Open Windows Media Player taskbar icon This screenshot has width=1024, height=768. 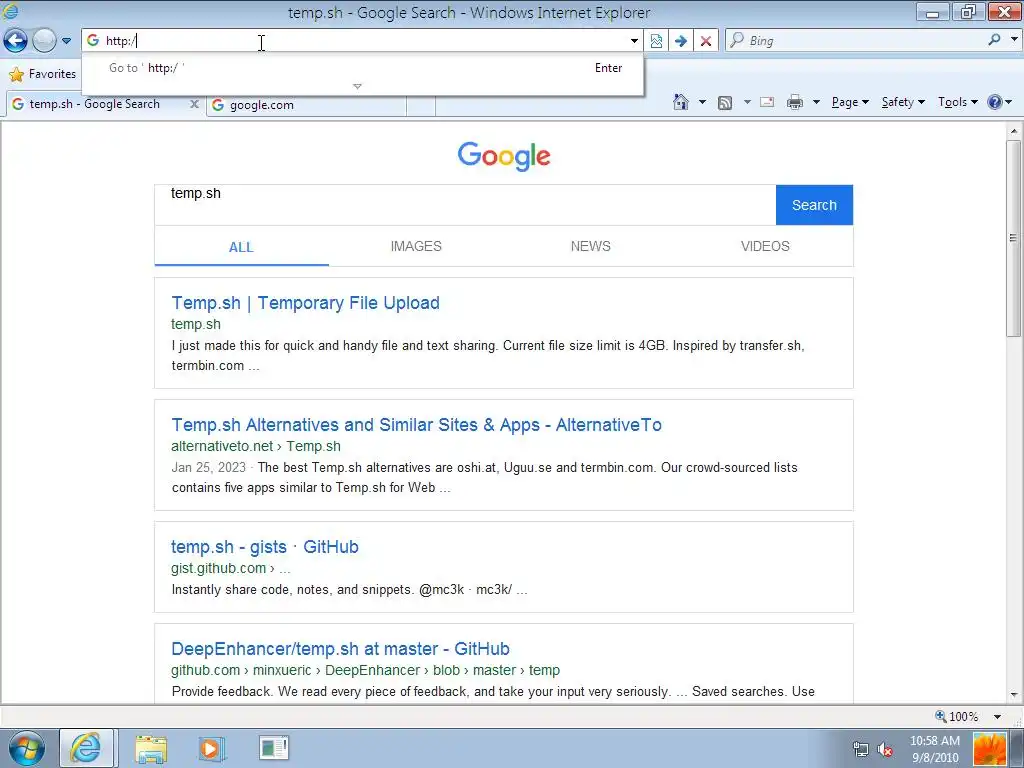211,748
